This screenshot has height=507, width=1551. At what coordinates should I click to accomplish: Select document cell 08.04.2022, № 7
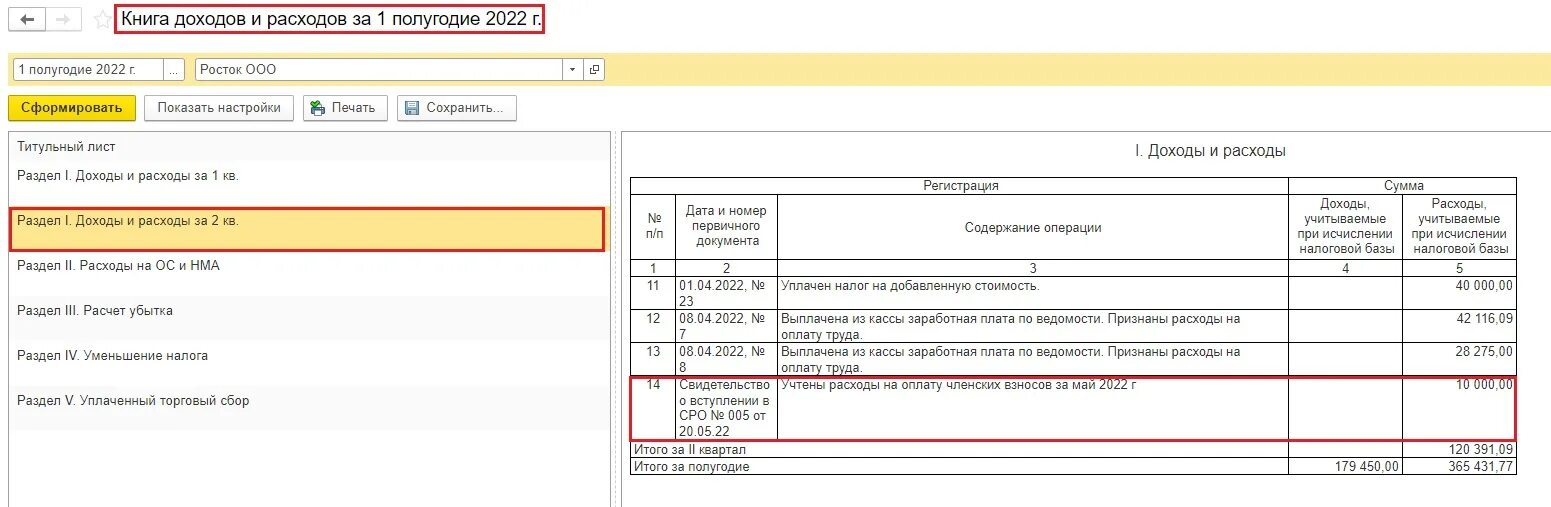tap(727, 326)
